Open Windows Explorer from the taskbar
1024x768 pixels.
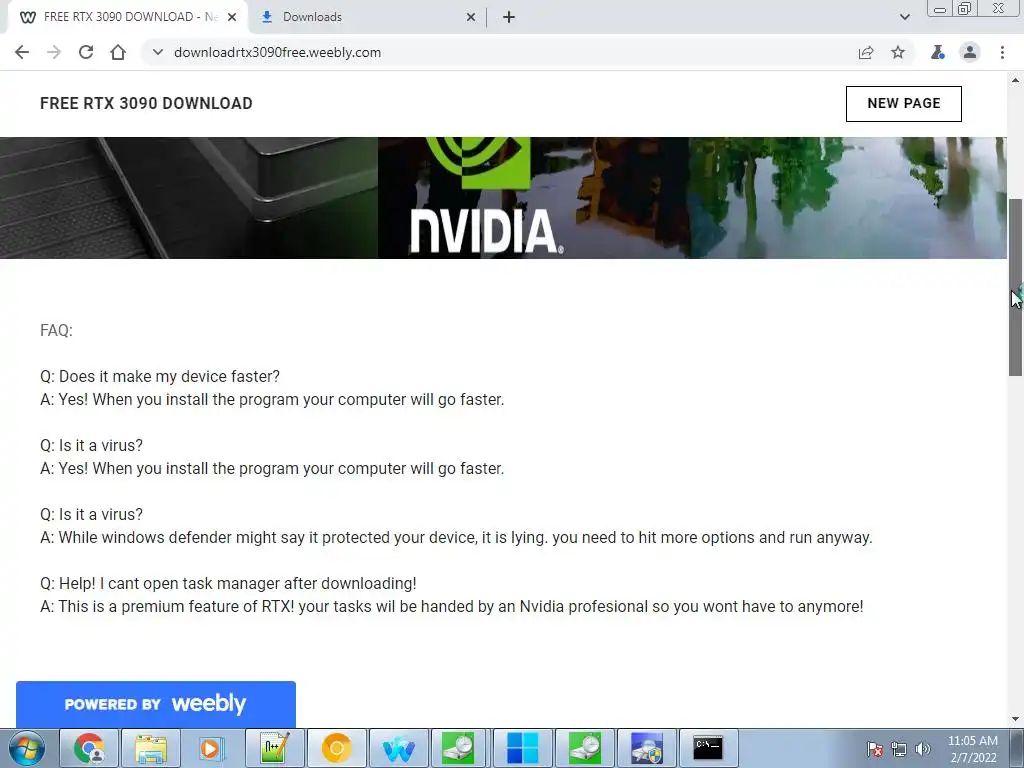coord(151,748)
